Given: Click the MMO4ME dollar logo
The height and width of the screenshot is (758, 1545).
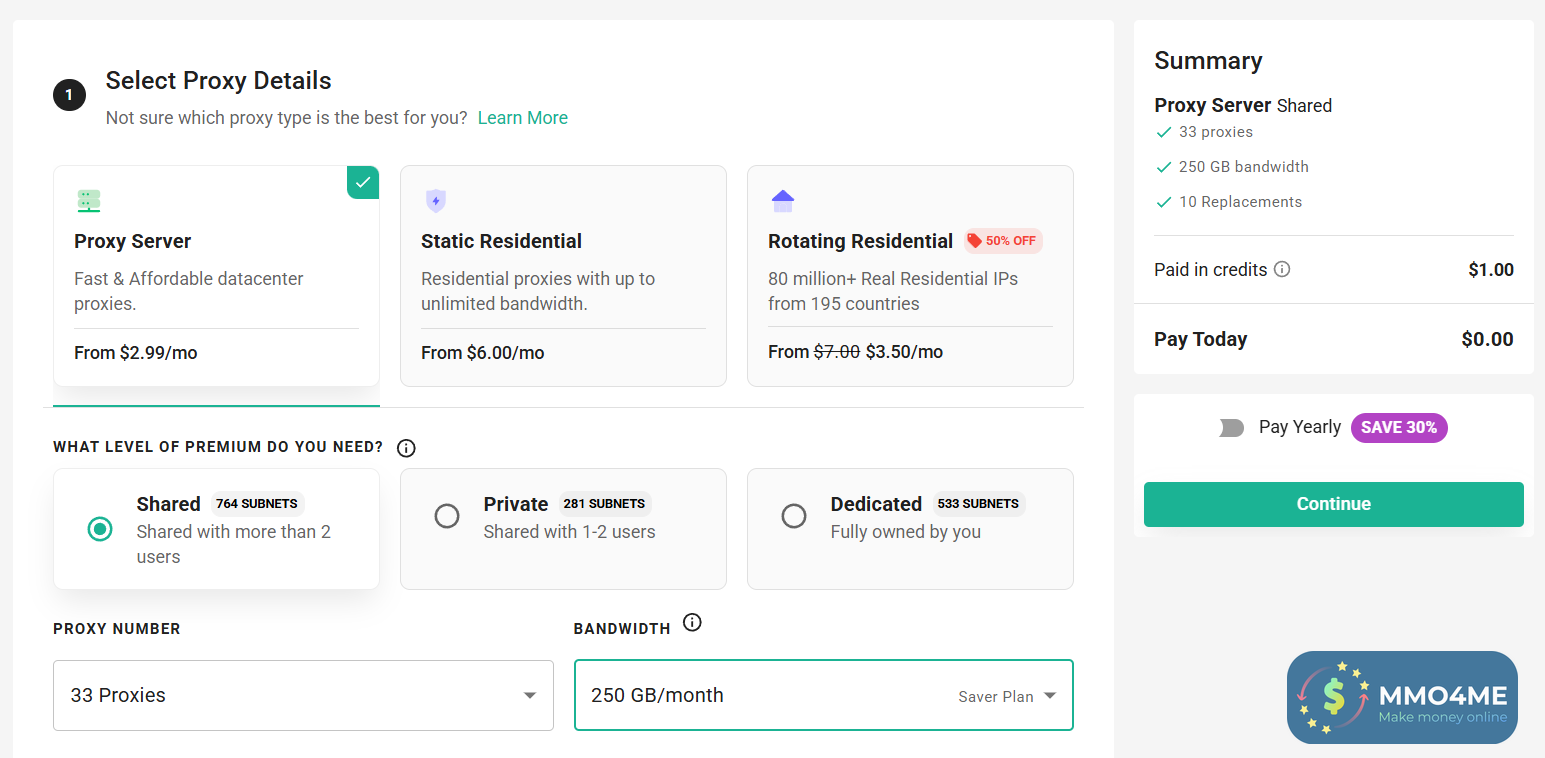Looking at the screenshot, I should pos(1333,696).
